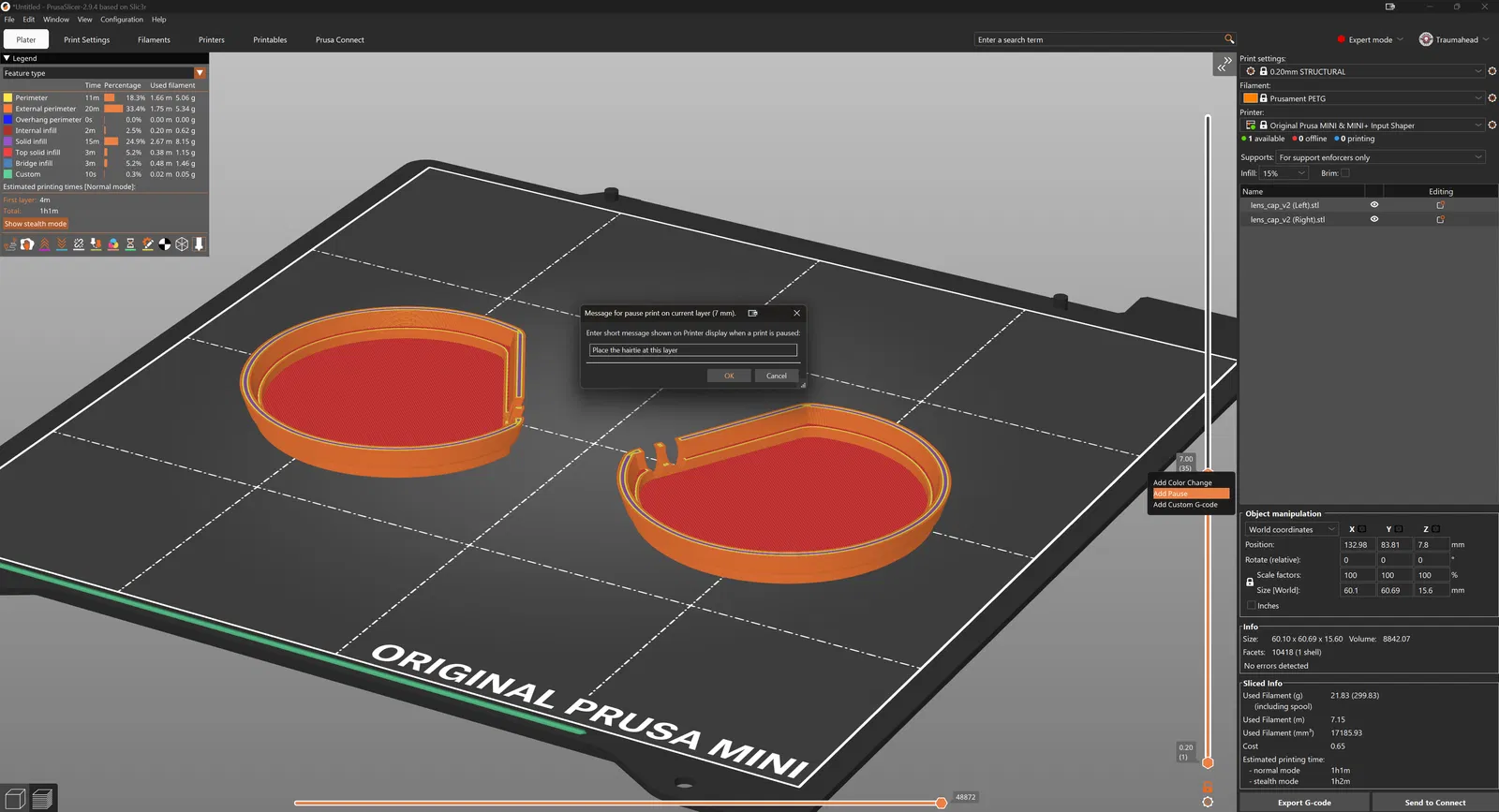The height and width of the screenshot is (812, 1499).
Task: Open the Supports dropdown
Action: point(1381,157)
